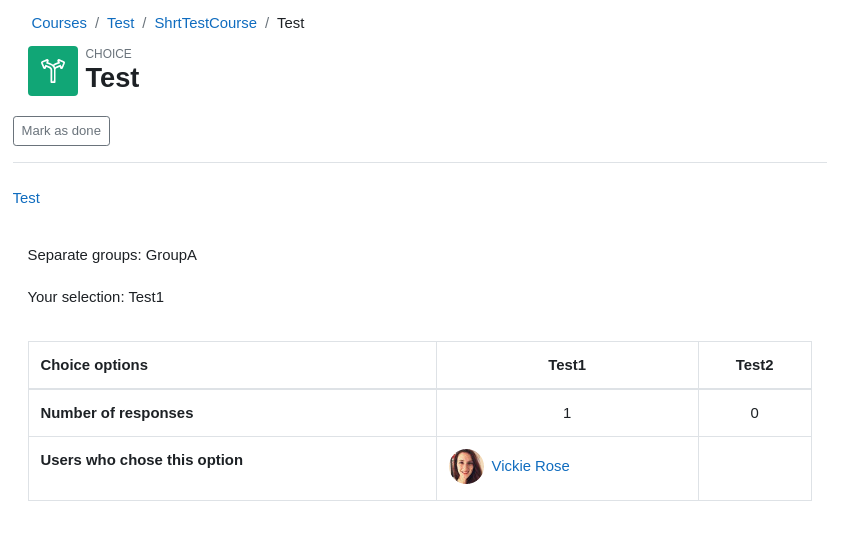Click the Users who chose this option label
Viewport: 863px width, 548px height.
pyautogui.click(x=141, y=460)
